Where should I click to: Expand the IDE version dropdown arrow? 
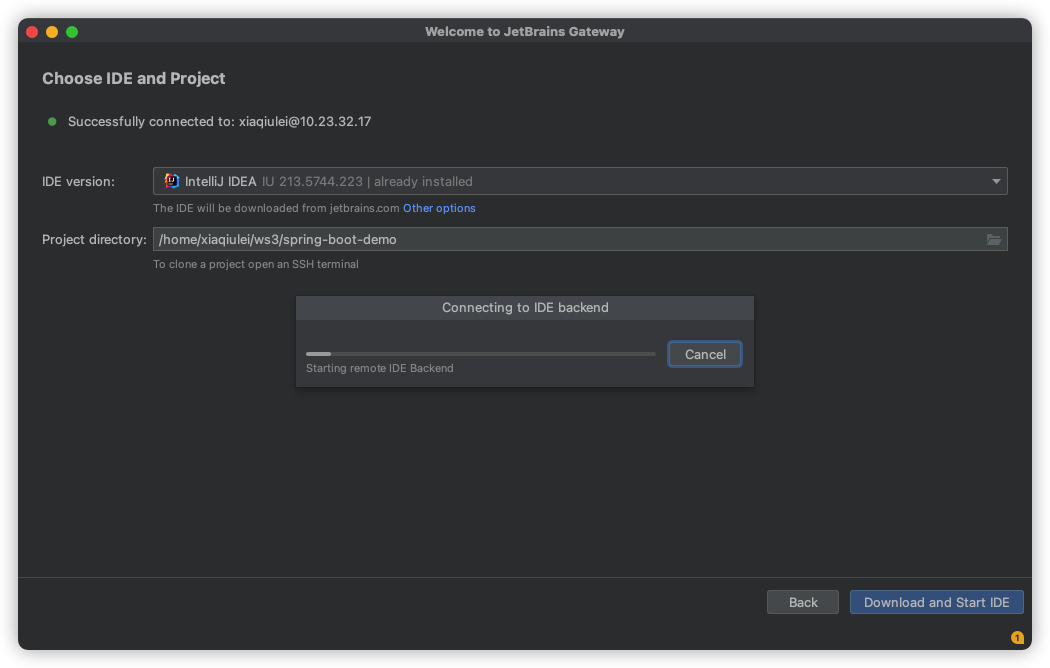(996, 181)
